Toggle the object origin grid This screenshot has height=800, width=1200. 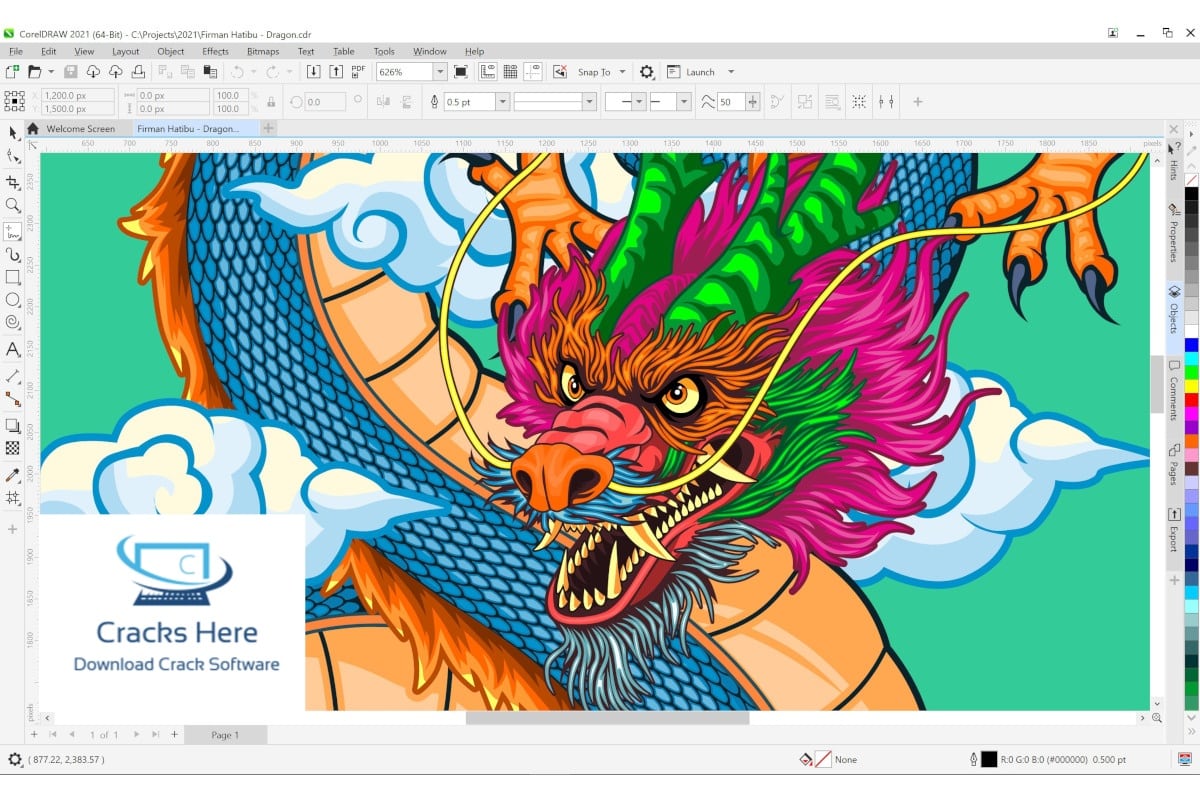click(x=14, y=101)
